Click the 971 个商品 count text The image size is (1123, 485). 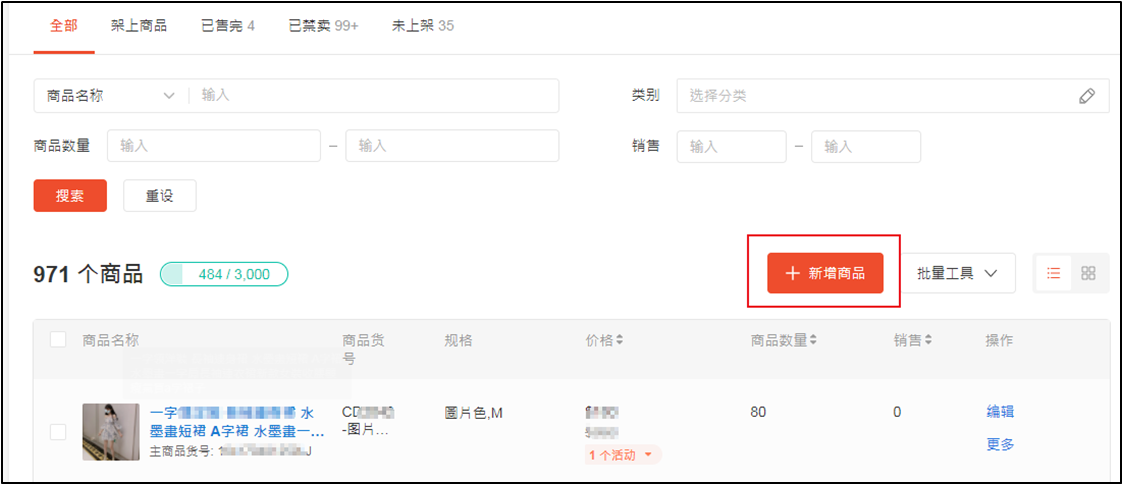[x=87, y=274]
